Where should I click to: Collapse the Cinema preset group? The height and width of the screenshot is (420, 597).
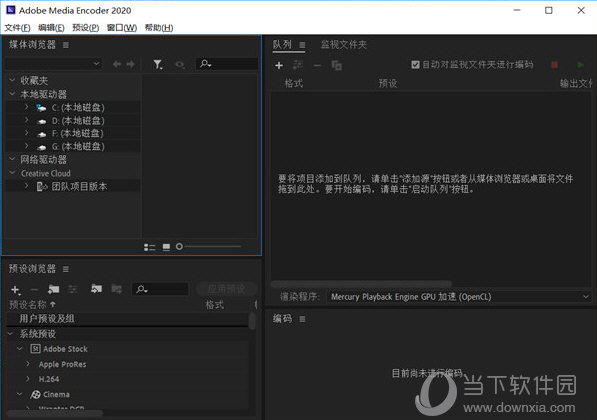(x=19, y=394)
